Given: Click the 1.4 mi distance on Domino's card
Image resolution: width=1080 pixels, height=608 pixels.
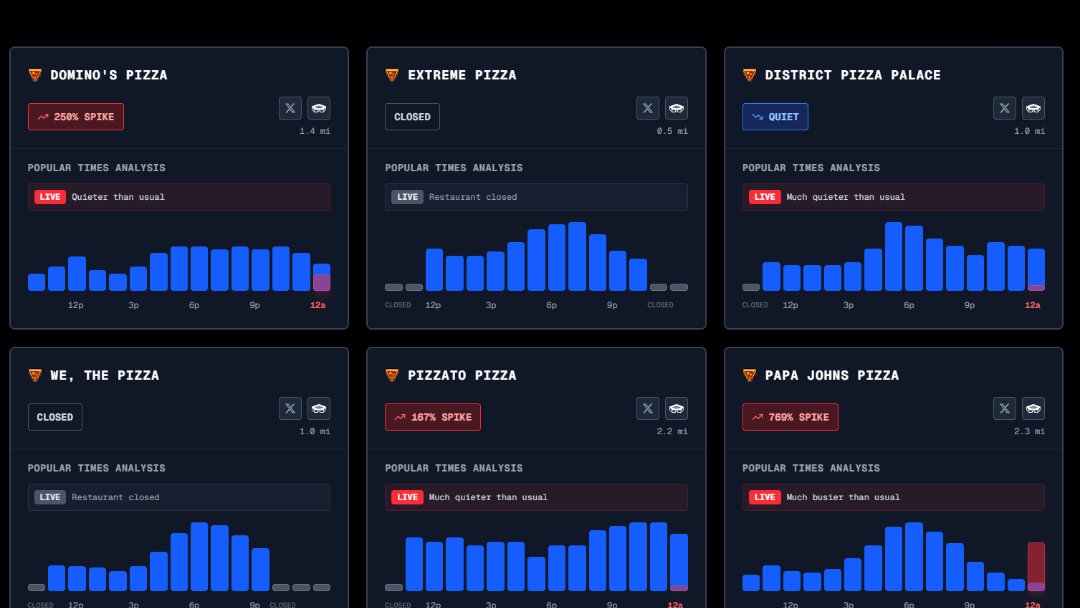Looking at the screenshot, I should coord(315,131).
